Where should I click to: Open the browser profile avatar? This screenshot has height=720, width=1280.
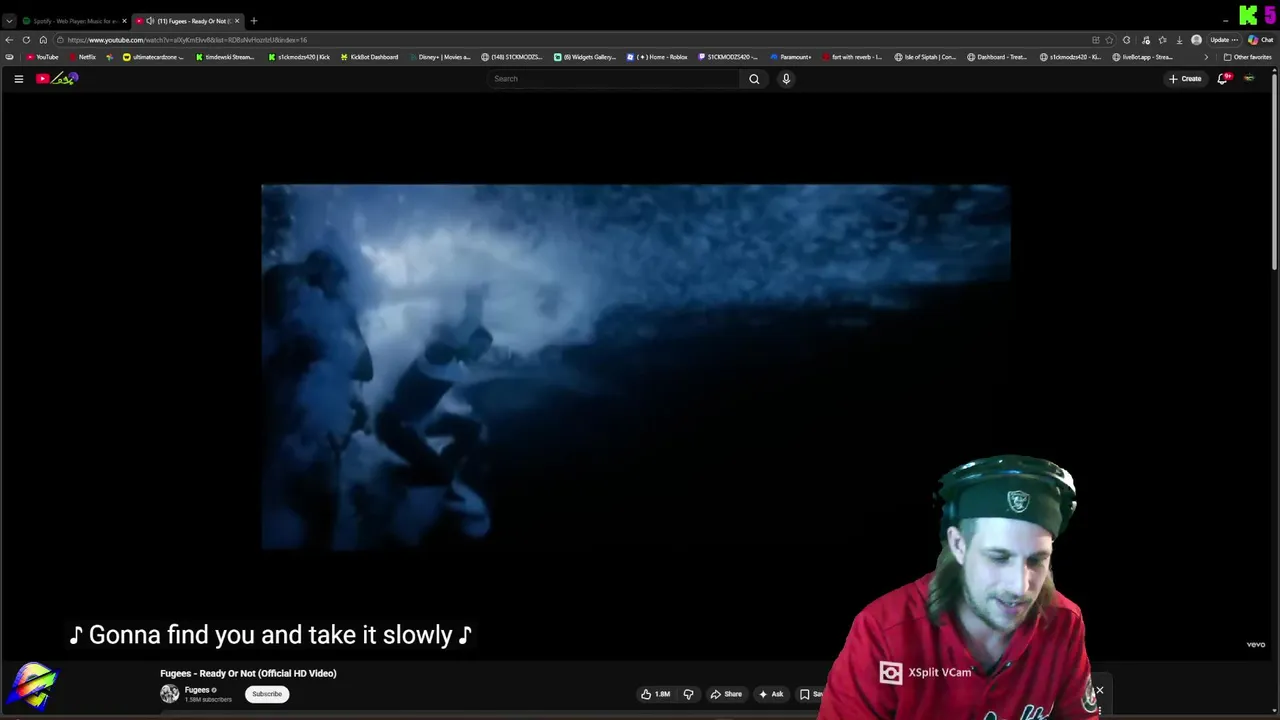click(x=1196, y=40)
